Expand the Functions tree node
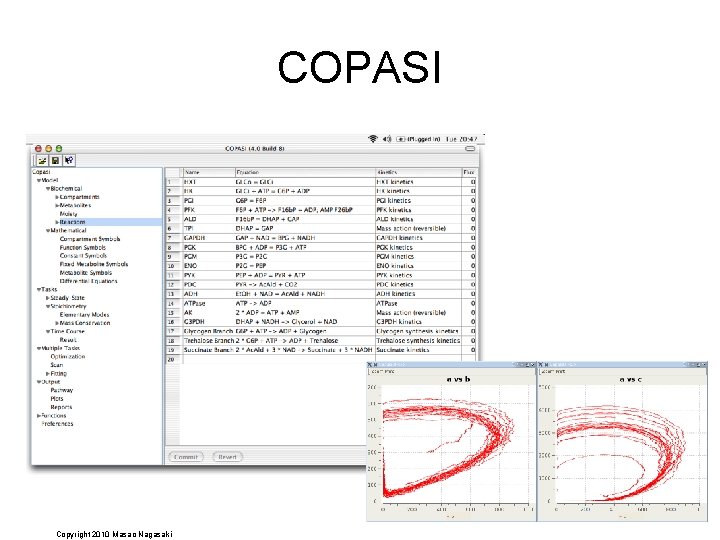This screenshot has height=540, width=720. pos(39,416)
